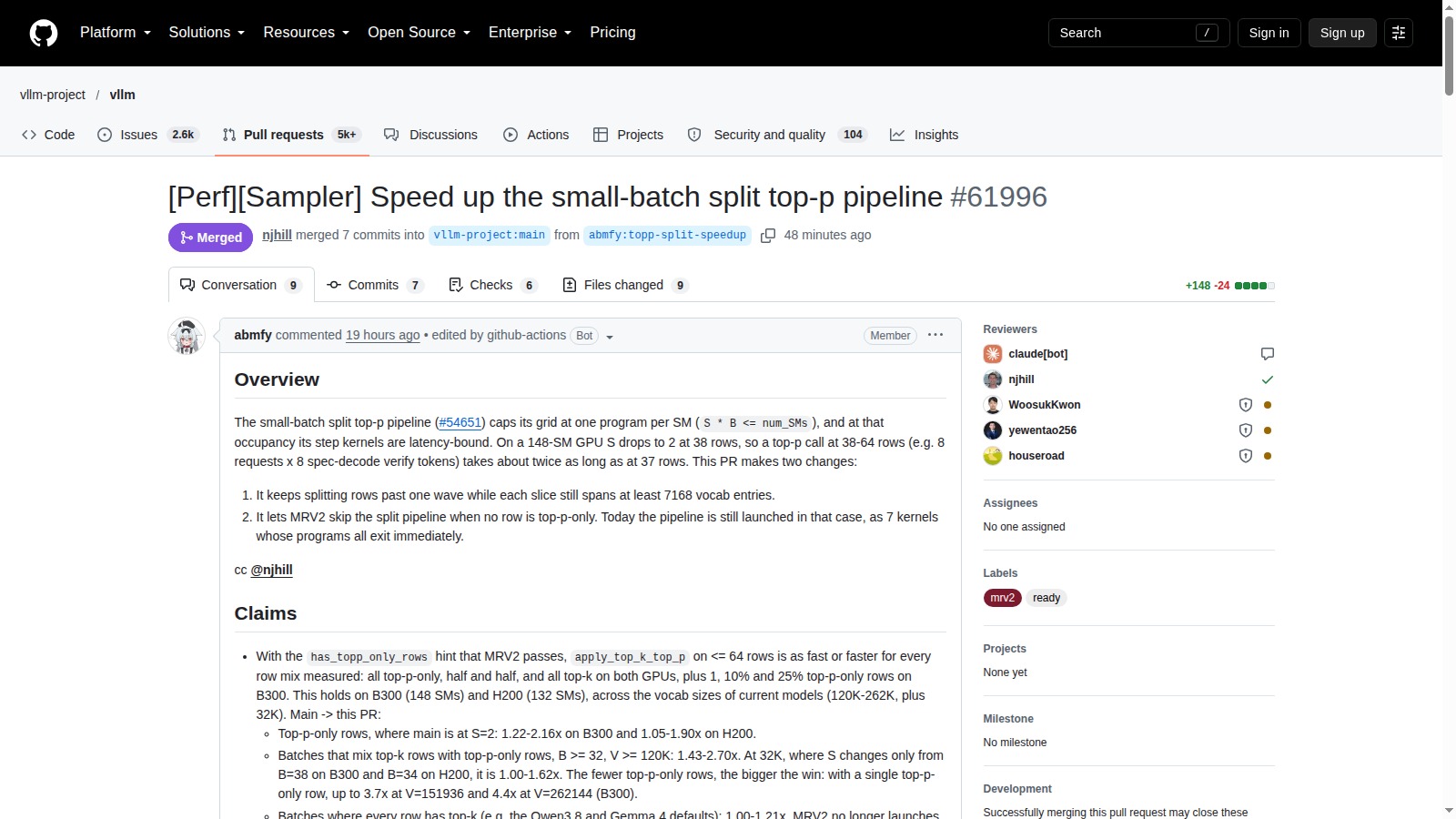This screenshot has height=819, width=1456.
Task: Expand the Open Source menu
Action: click(x=419, y=33)
